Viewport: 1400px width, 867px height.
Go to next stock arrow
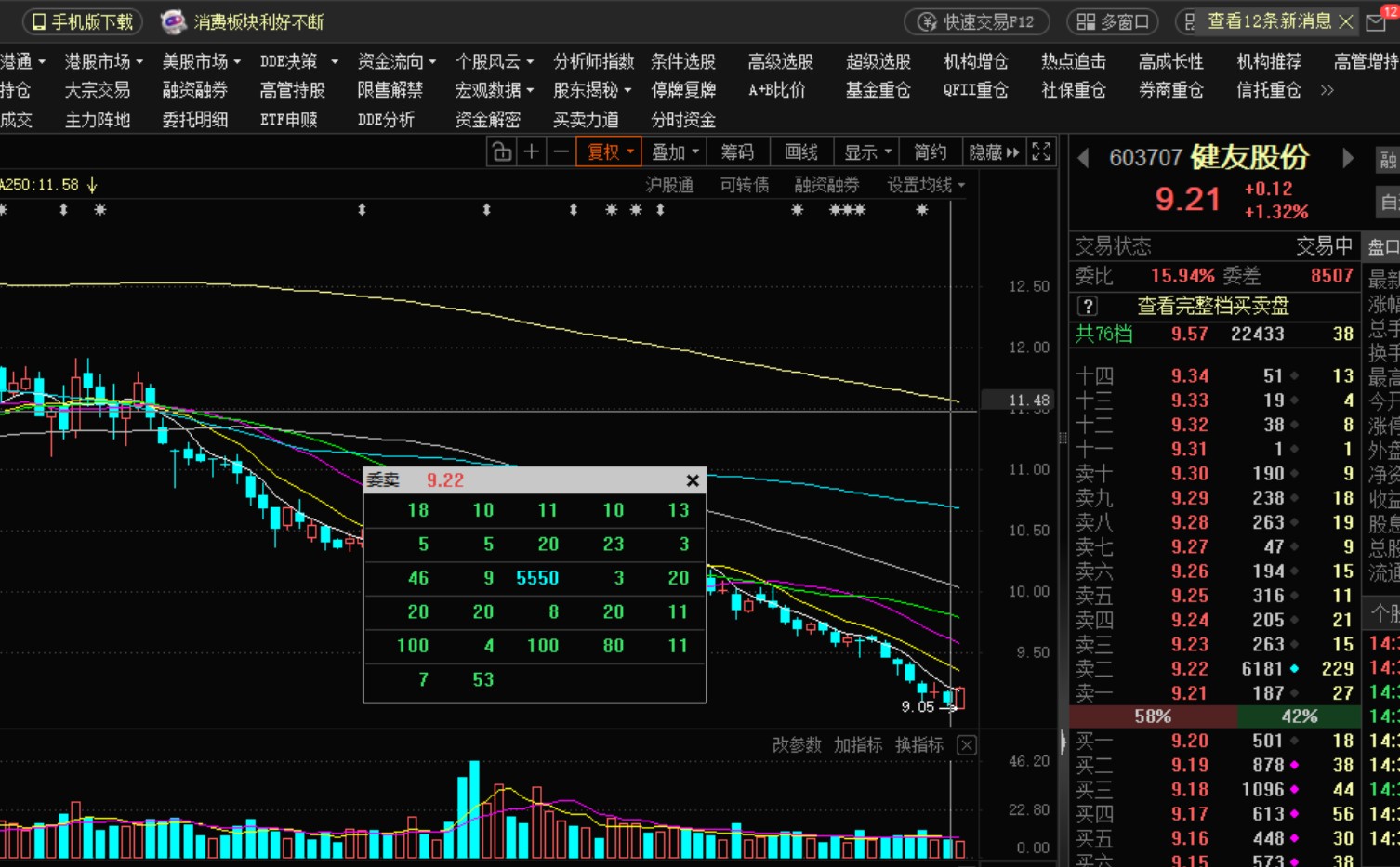coord(1347,158)
